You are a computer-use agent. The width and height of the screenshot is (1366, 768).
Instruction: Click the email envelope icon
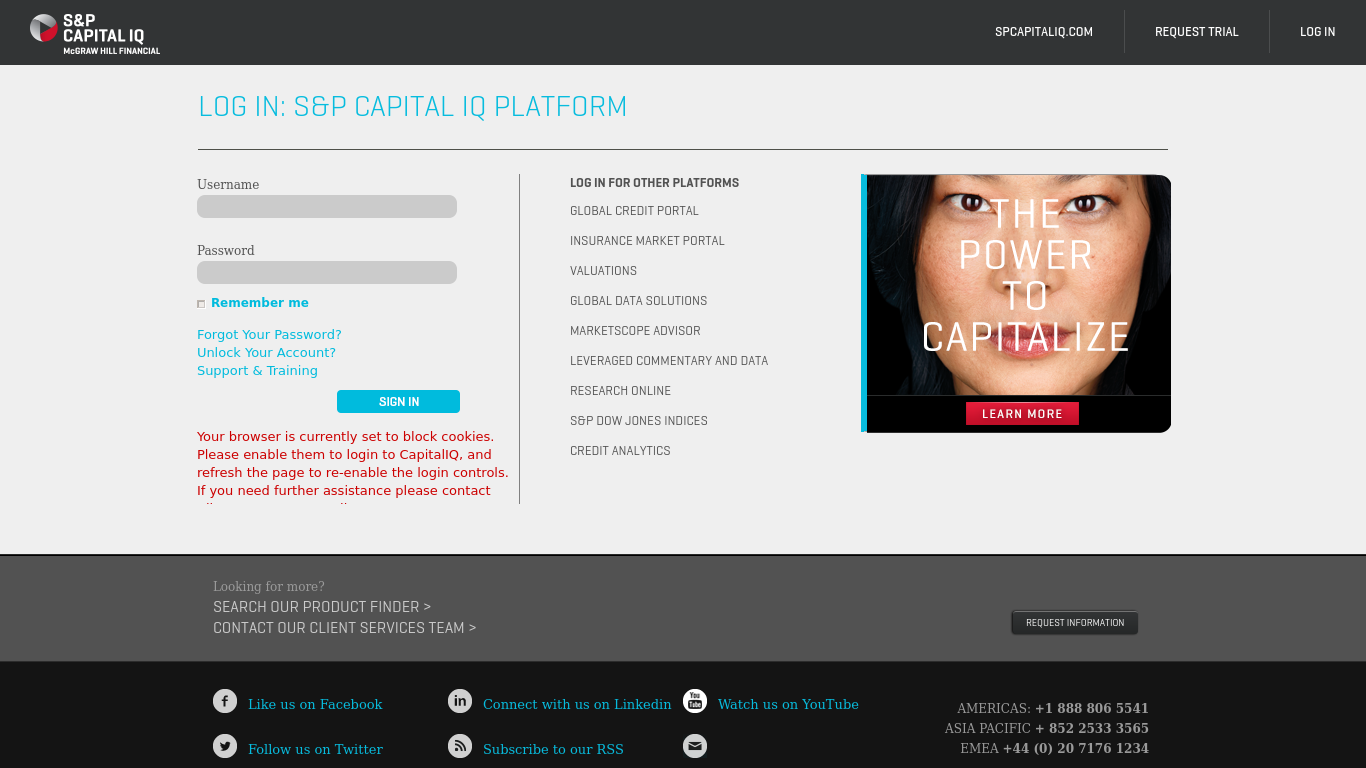[695, 746]
